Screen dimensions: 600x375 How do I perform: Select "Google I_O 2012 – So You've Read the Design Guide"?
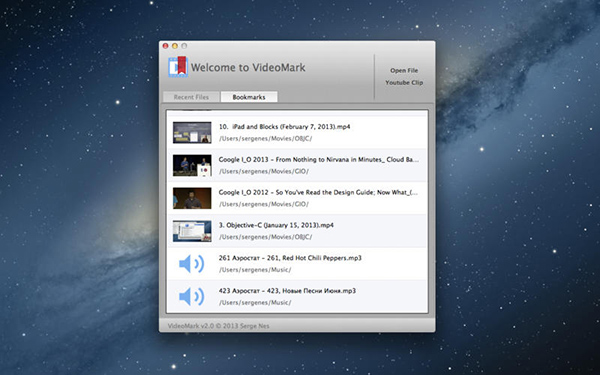(x=318, y=192)
